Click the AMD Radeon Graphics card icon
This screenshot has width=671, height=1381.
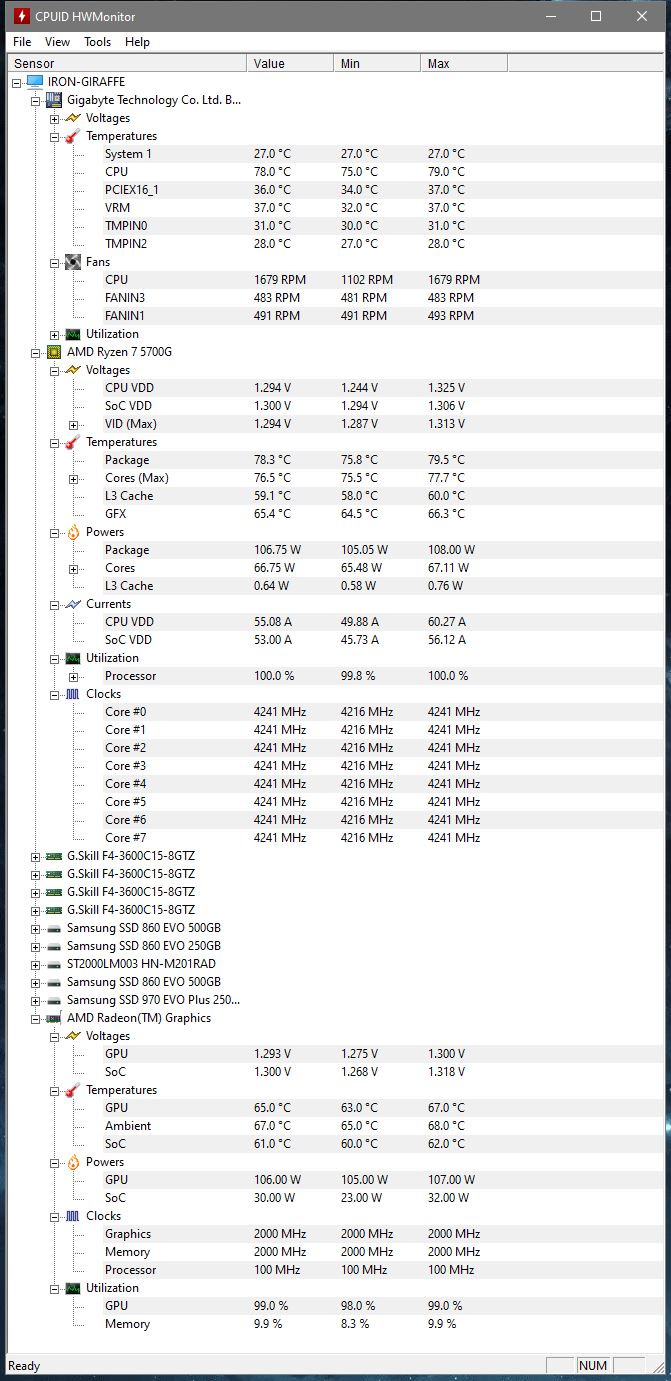54,1018
